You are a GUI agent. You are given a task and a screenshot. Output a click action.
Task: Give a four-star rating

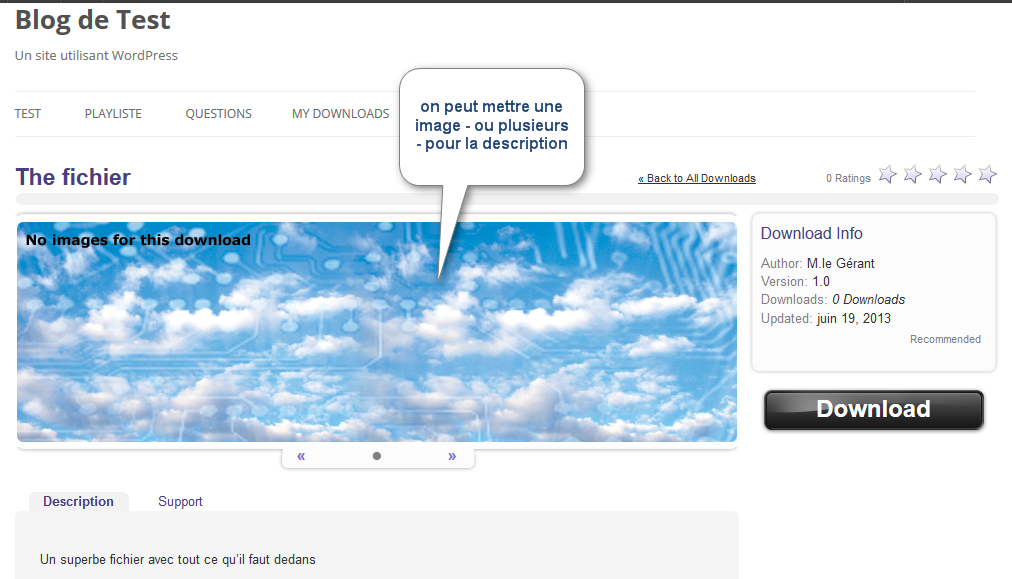962,174
